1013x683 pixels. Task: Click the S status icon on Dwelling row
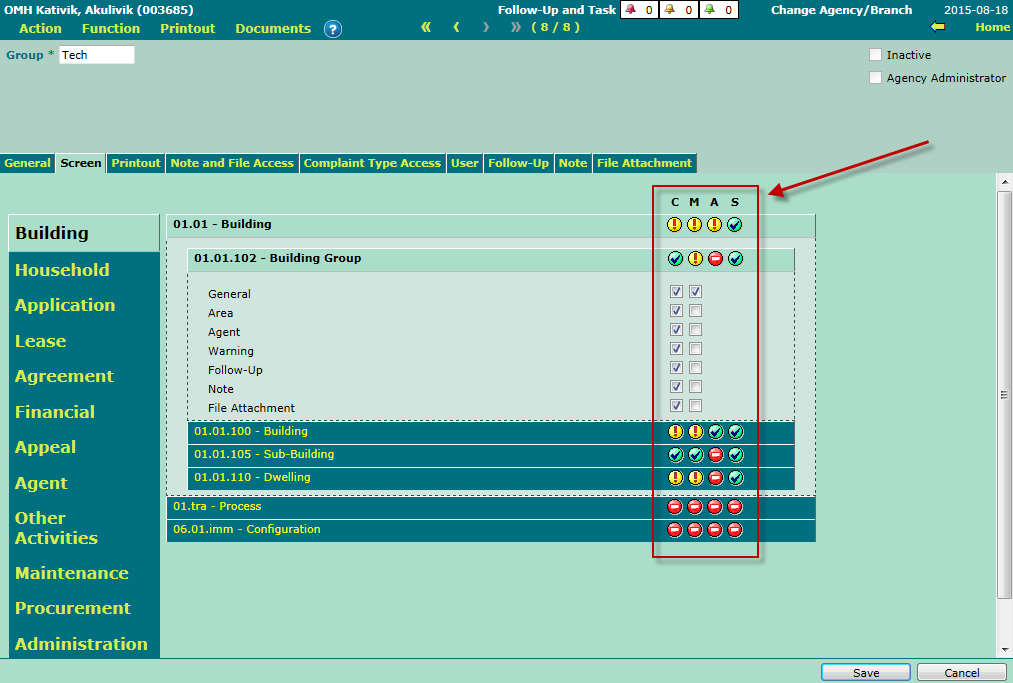(x=735, y=478)
